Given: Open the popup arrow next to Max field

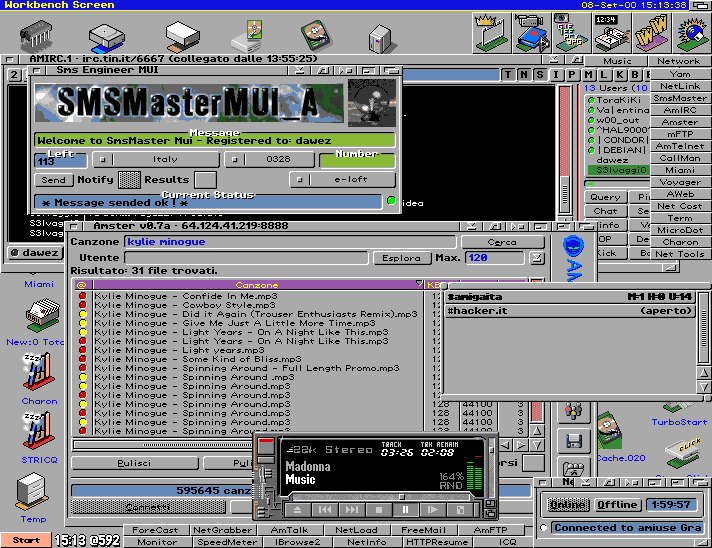Looking at the screenshot, I should click(536, 258).
